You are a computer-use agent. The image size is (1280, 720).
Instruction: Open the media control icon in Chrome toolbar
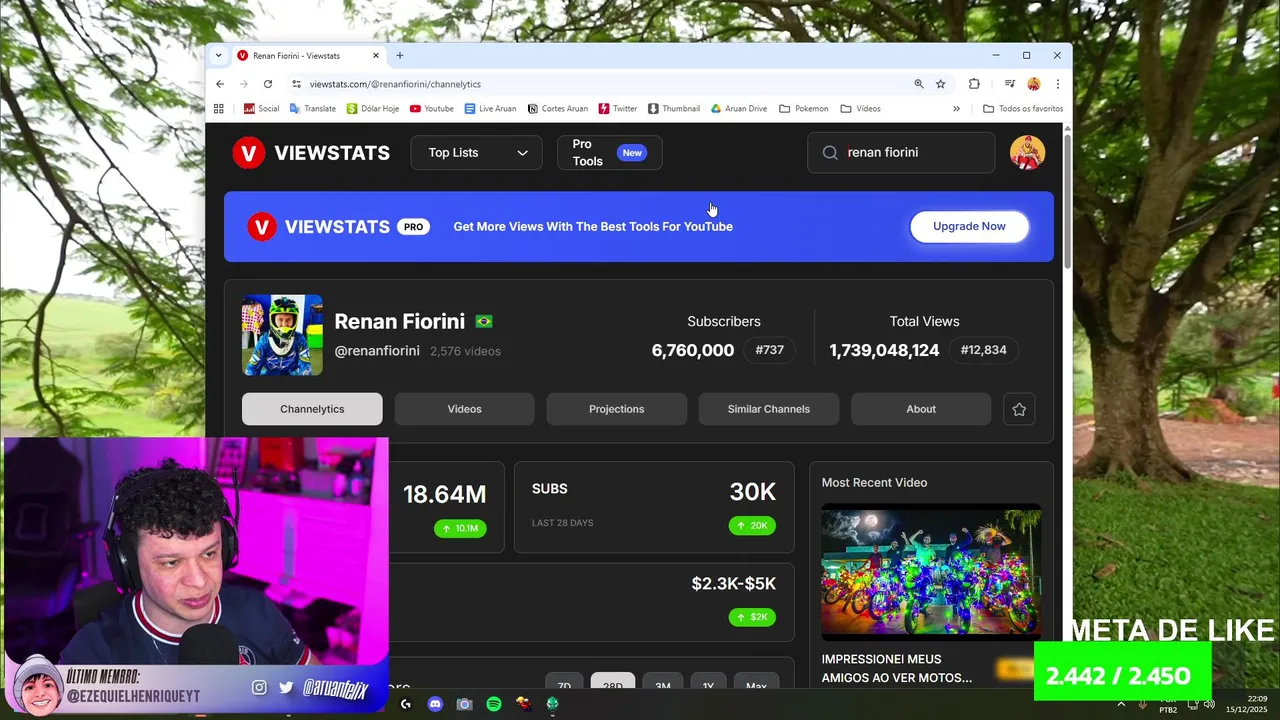pyautogui.click(x=1010, y=84)
